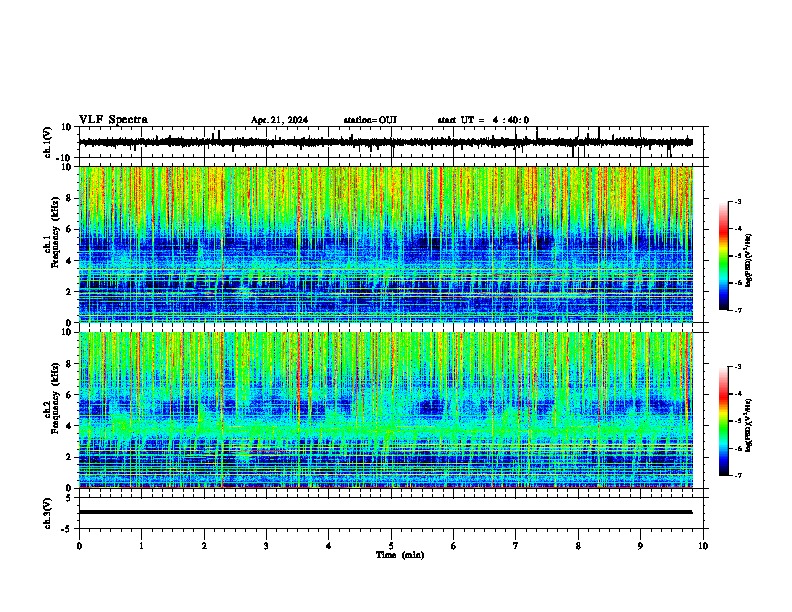Click the "6" kHz tick on ch.2 spectrogram
This screenshot has height=612, width=792.
click(70, 395)
